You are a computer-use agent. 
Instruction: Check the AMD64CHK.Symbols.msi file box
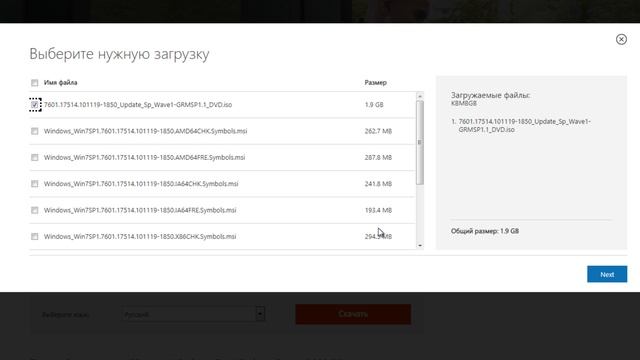point(35,131)
